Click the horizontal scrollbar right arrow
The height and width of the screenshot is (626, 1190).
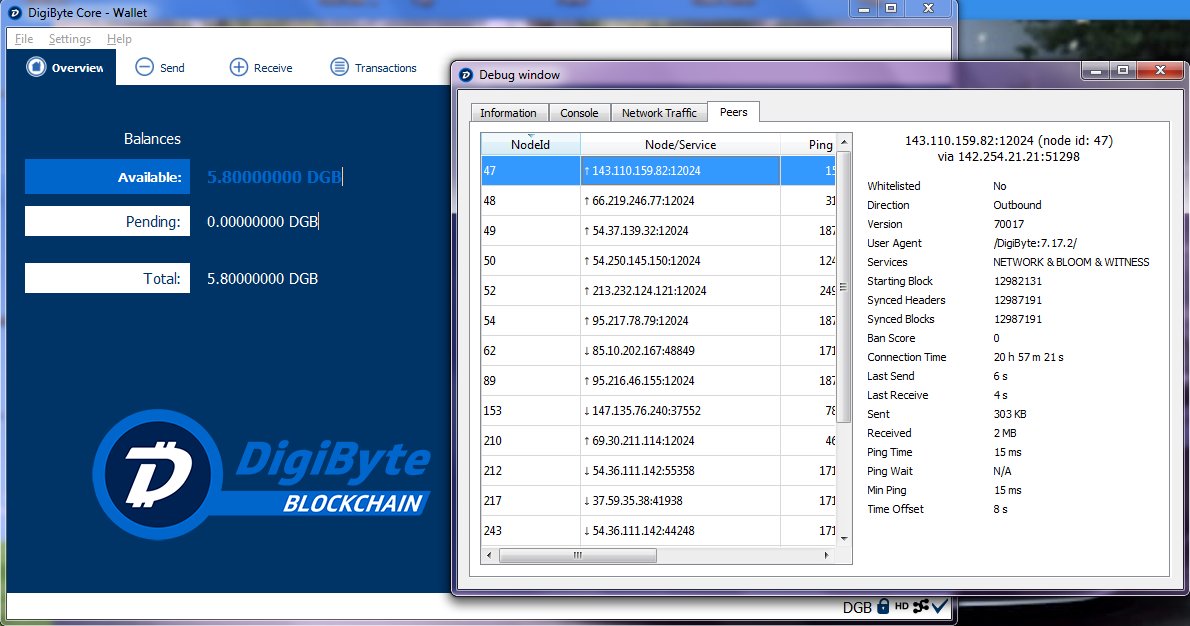point(826,555)
